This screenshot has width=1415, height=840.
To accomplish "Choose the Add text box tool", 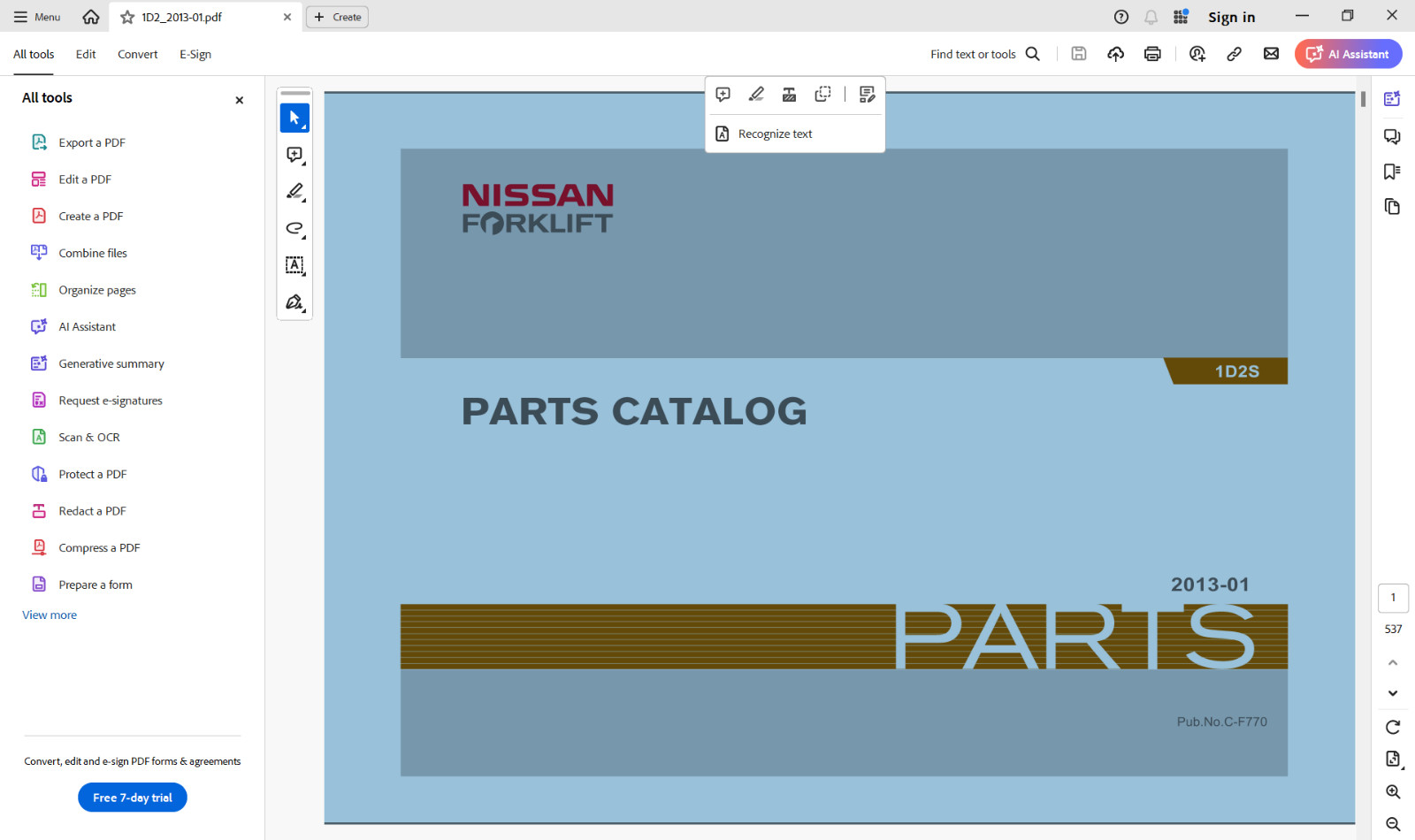I will [x=294, y=265].
